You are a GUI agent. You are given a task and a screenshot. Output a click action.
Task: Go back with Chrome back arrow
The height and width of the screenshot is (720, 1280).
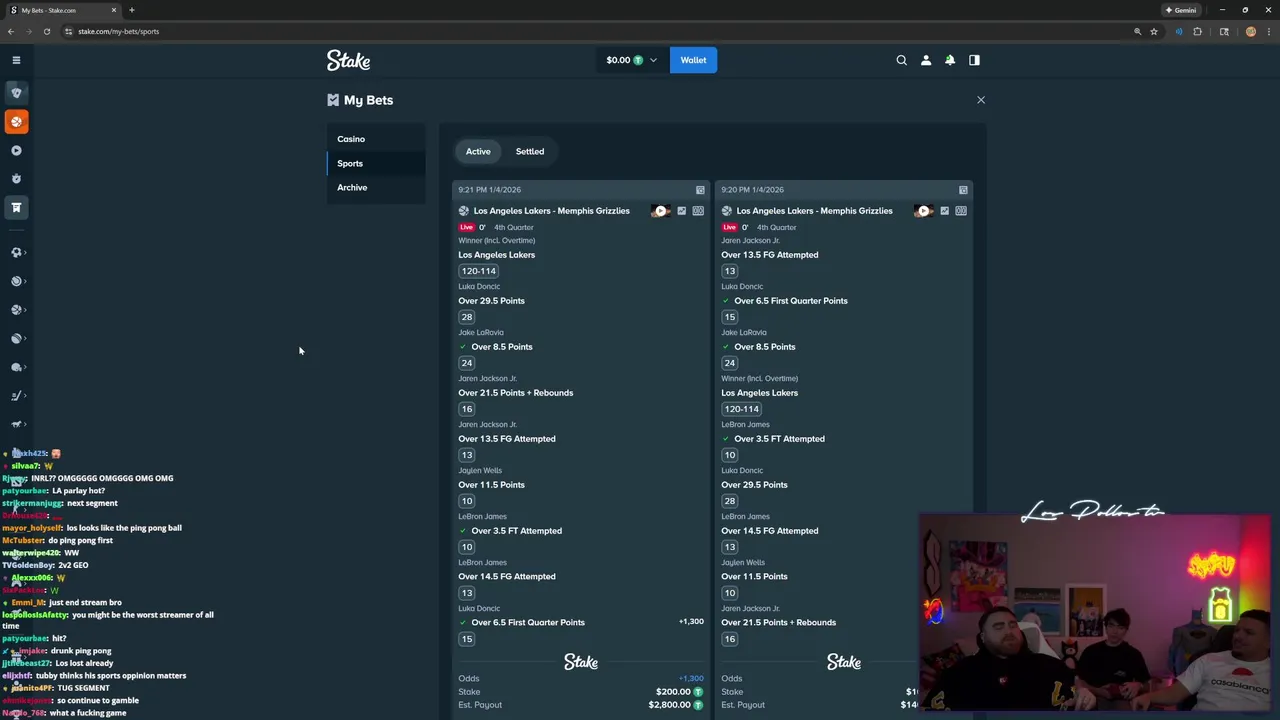point(11,31)
